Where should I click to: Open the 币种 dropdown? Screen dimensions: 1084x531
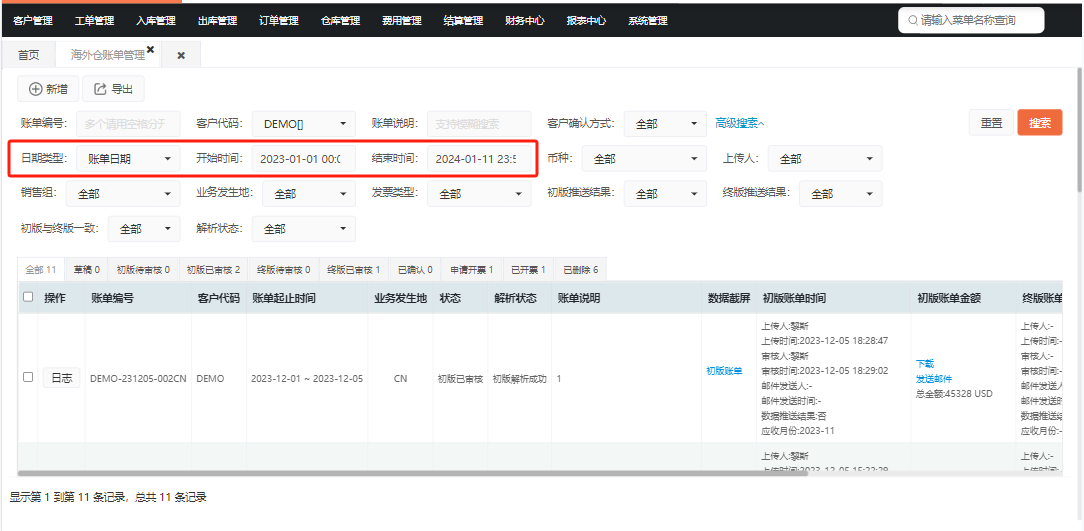(x=644, y=159)
